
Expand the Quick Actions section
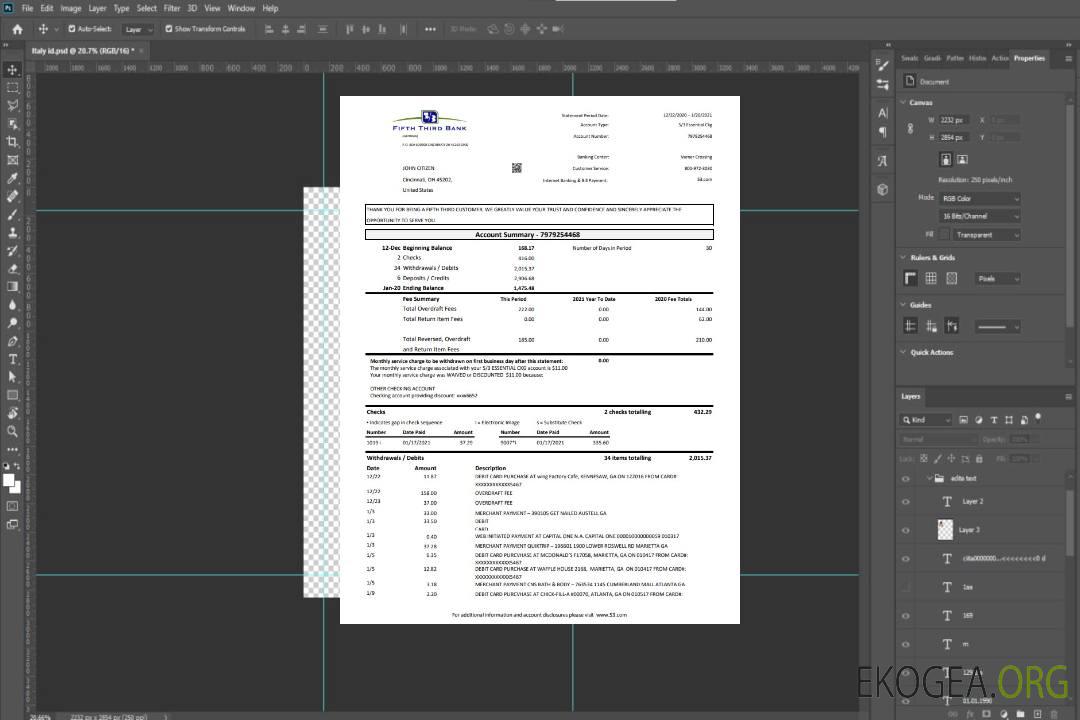(x=903, y=352)
